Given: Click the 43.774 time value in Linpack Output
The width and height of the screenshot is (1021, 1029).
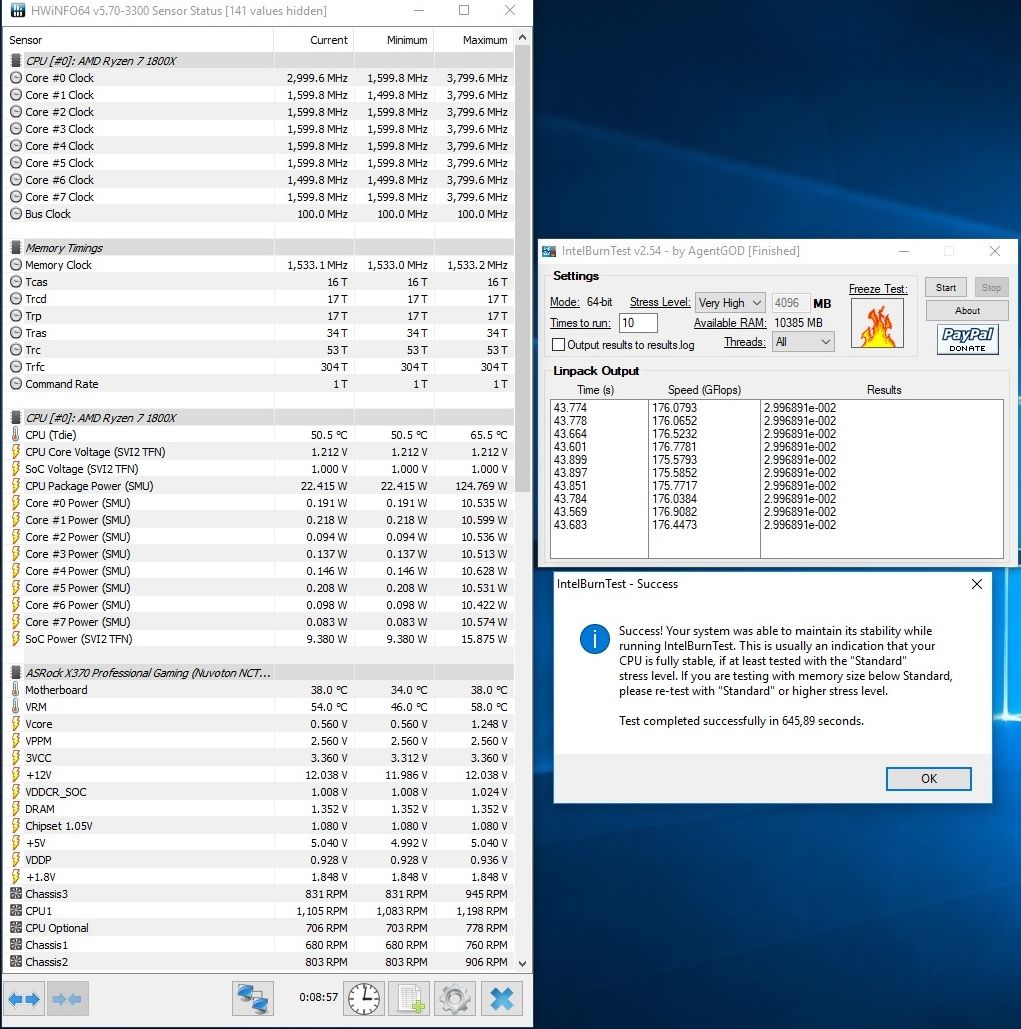Looking at the screenshot, I should 570,408.
